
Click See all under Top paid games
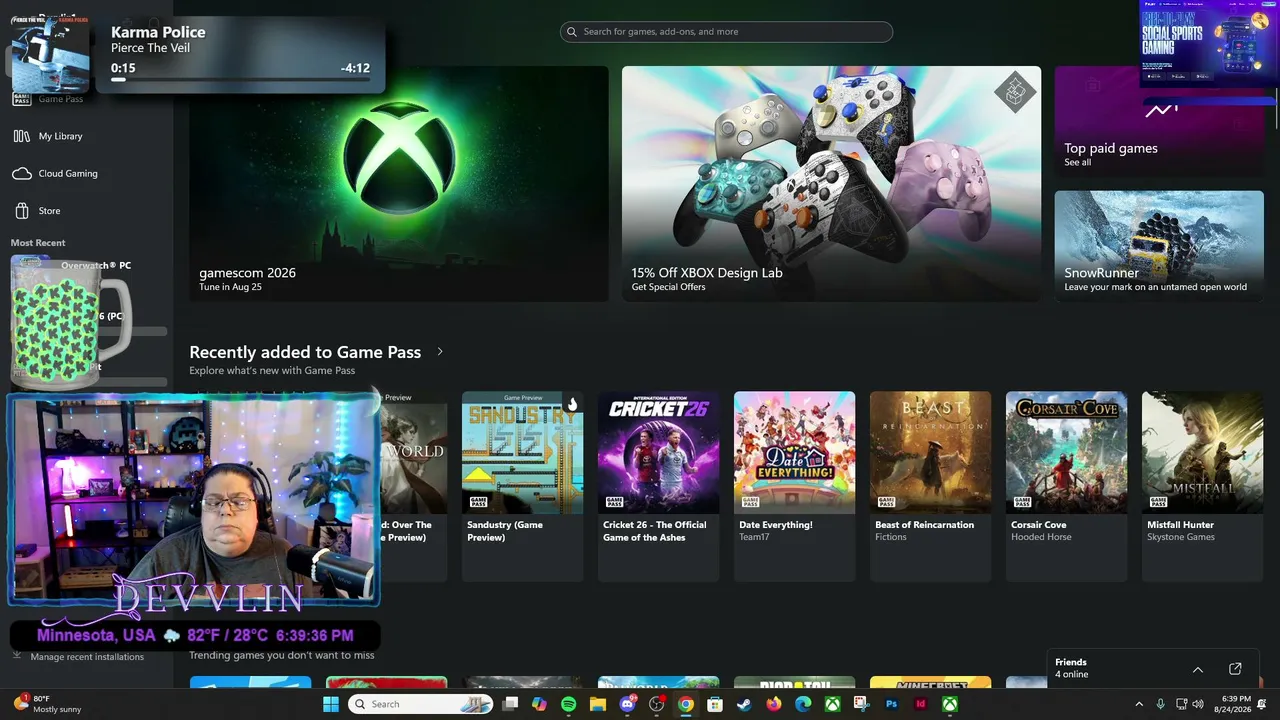tap(1078, 162)
